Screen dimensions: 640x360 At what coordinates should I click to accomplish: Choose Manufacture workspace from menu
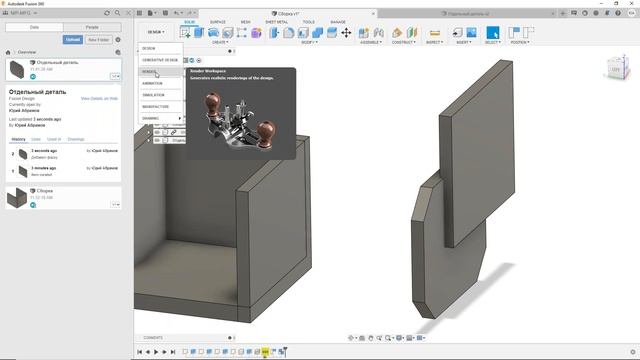coord(161,107)
